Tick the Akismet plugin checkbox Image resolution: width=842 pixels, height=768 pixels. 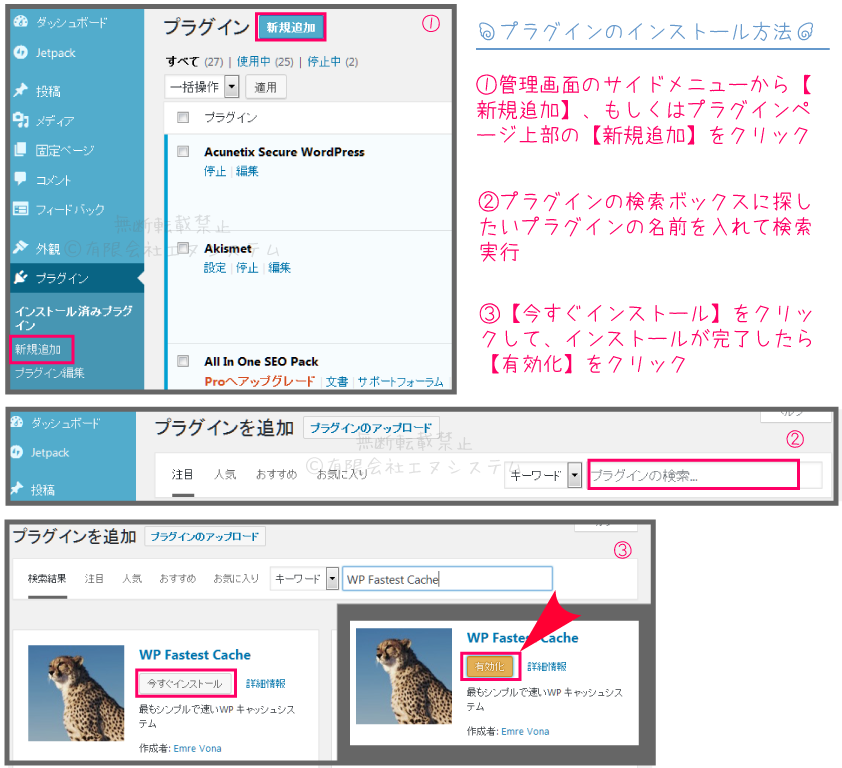pyautogui.click(x=183, y=248)
